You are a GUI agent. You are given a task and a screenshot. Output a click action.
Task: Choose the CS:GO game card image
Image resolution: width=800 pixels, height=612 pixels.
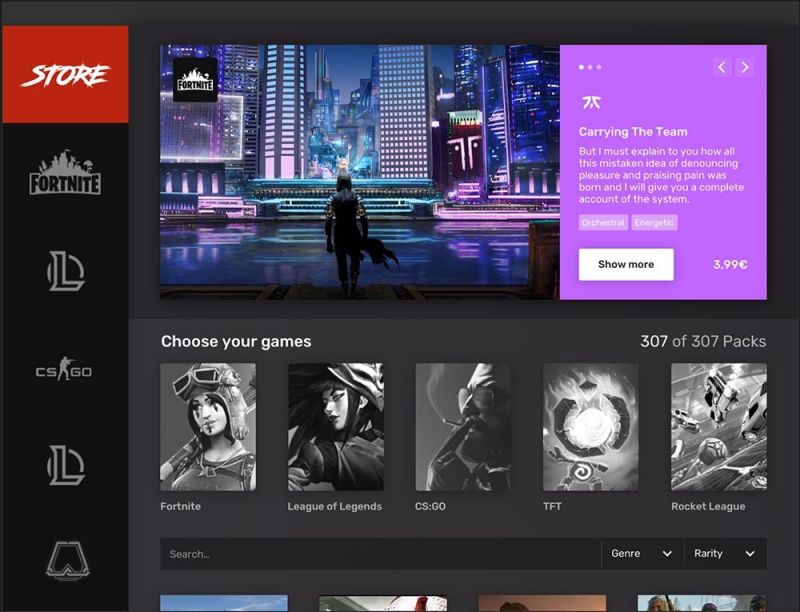coord(463,427)
